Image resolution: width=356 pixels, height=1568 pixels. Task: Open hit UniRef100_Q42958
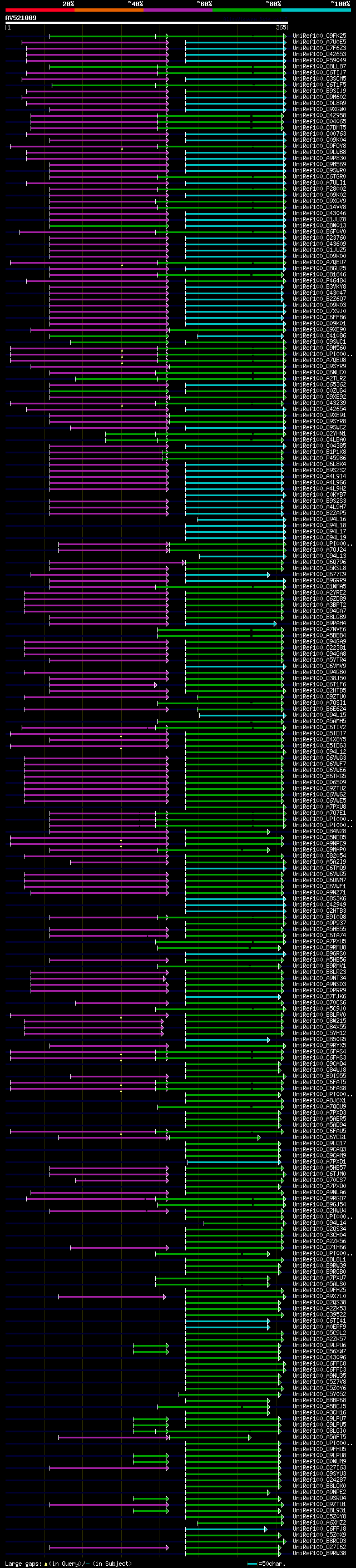[319, 116]
